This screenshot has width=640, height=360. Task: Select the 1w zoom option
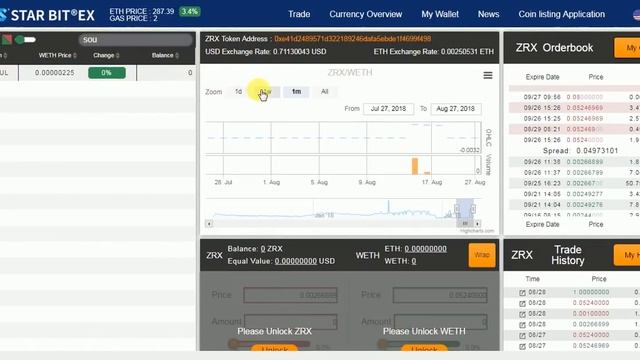pyautogui.click(x=267, y=91)
